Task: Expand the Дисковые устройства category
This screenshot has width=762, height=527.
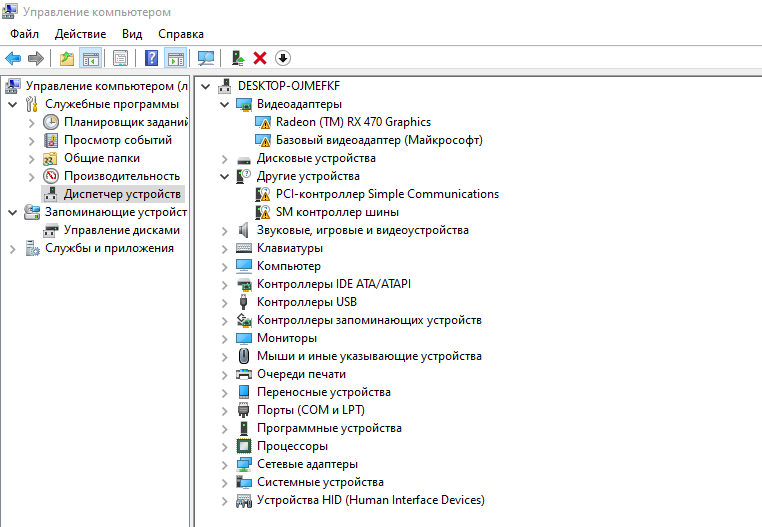Action: point(224,159)
